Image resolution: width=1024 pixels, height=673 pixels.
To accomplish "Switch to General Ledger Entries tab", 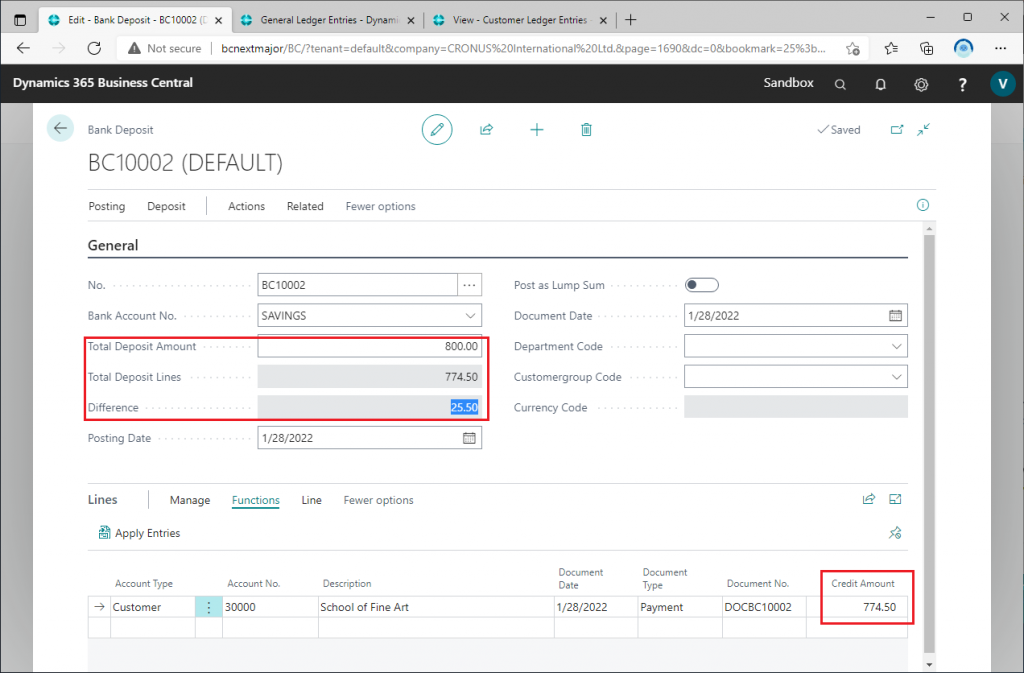I will 327,20.
